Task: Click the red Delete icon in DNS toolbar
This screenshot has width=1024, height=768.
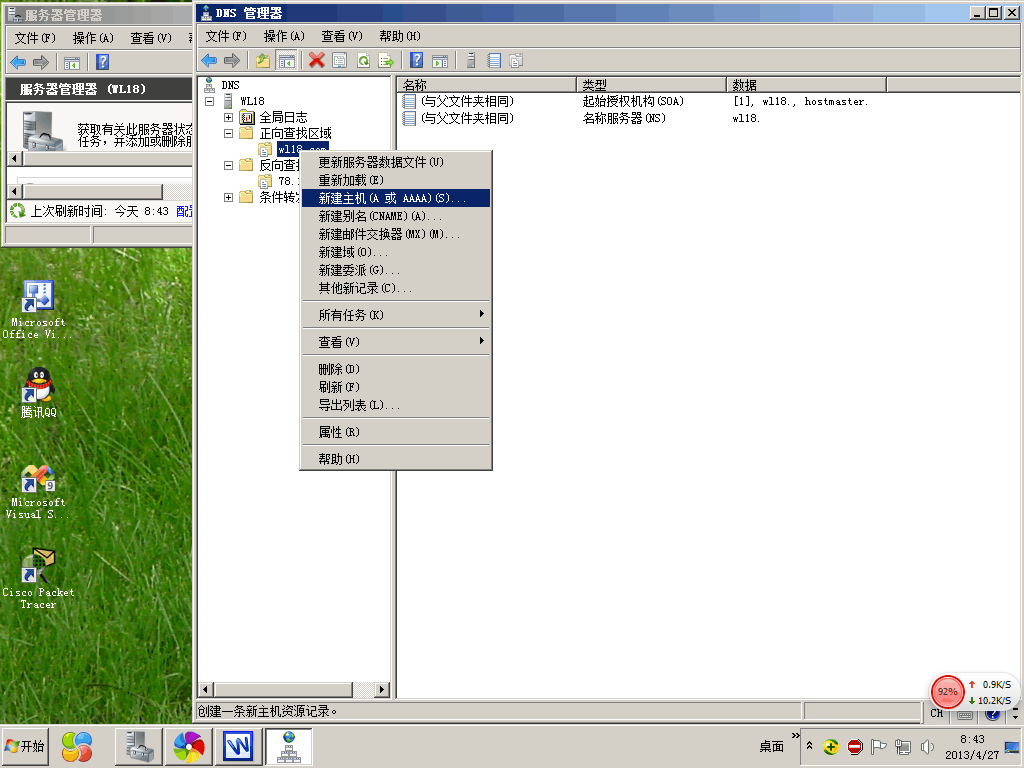Action: tap(317, 61)
